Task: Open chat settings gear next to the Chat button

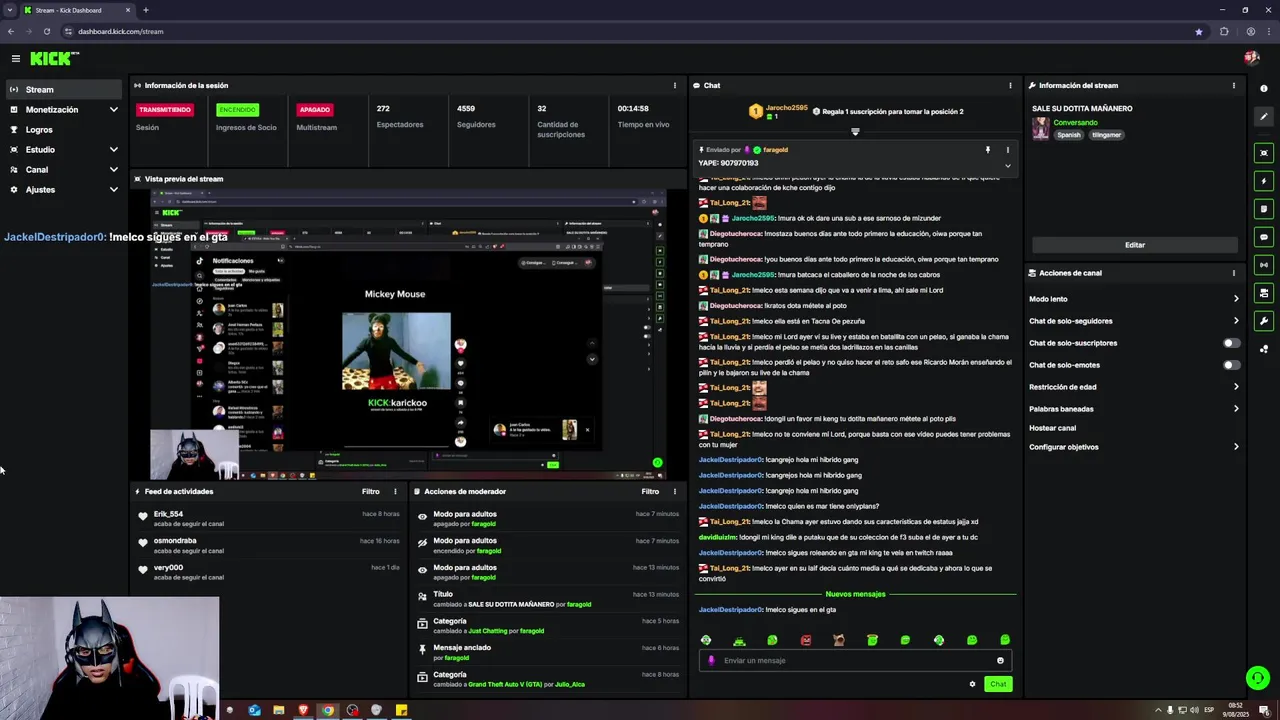Action: coord(972,684)
